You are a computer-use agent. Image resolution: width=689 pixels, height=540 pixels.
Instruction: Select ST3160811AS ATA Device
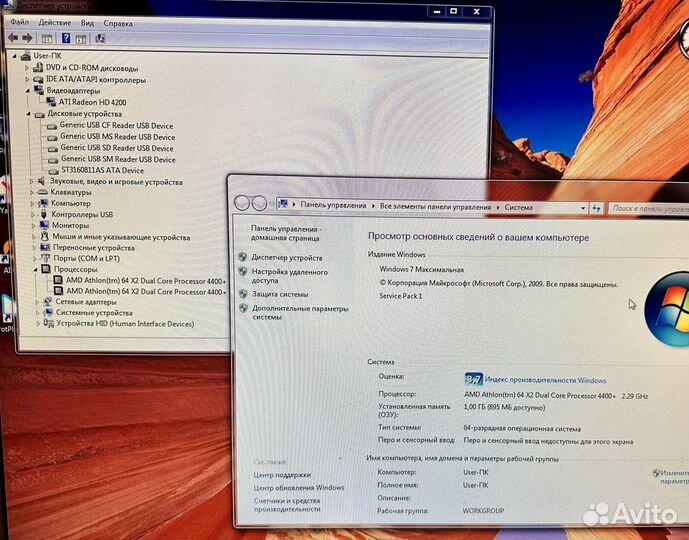click(x=102, y=170)
